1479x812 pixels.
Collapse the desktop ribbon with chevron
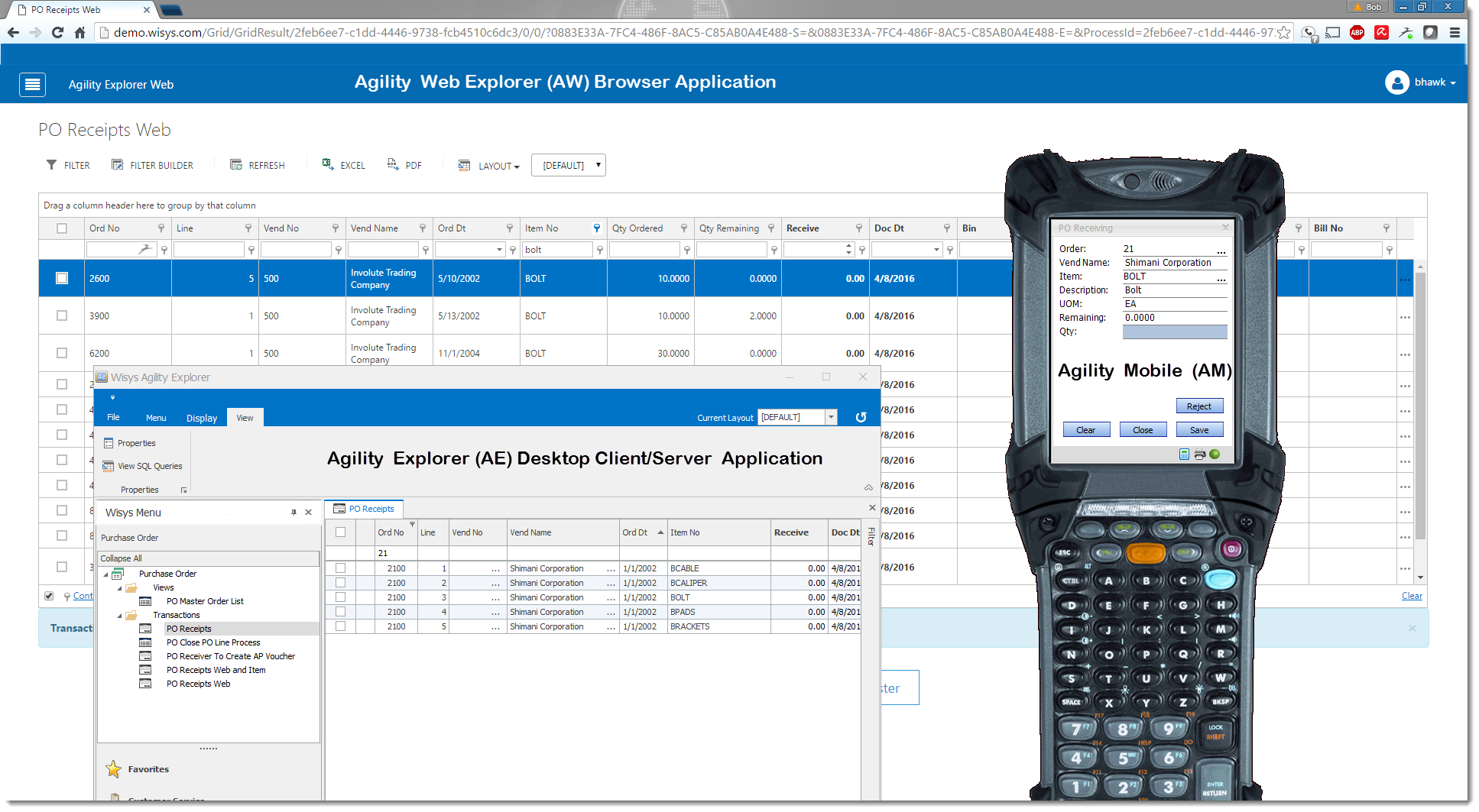tap(868, 487)
